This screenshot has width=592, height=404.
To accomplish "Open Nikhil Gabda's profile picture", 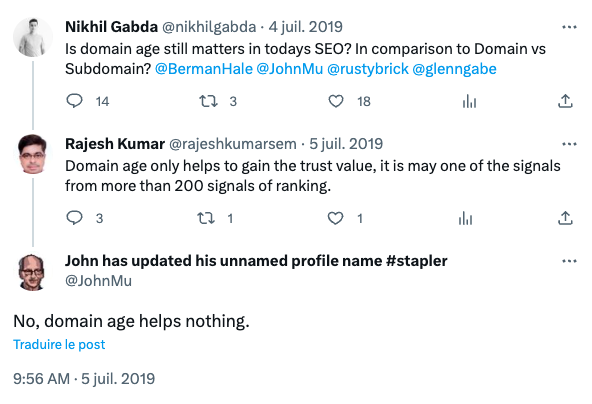I will [x=33, y=37].
